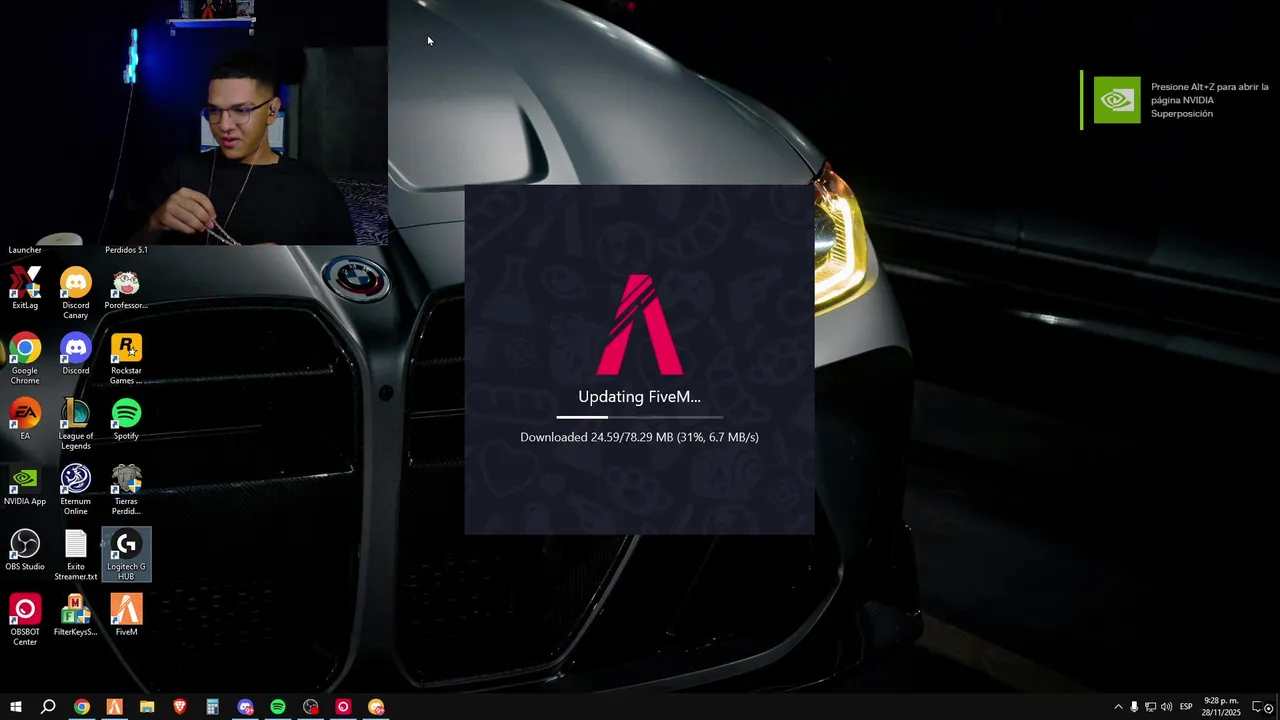Click NVIDIA overlay notification logo
This screenshot has width=1280, height=720.
(1117, 100)
